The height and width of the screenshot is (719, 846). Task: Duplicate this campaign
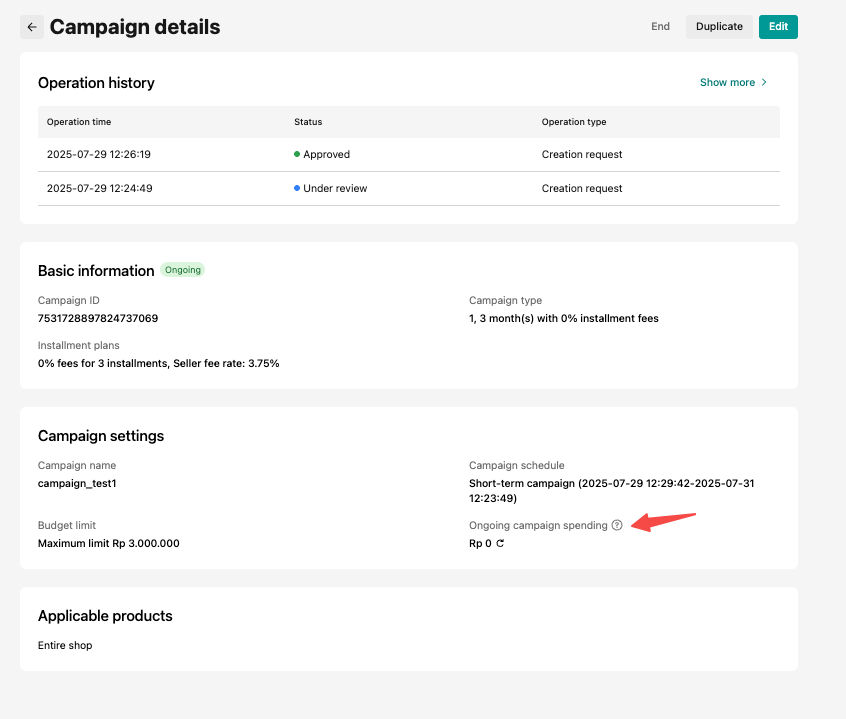(719, 27)
